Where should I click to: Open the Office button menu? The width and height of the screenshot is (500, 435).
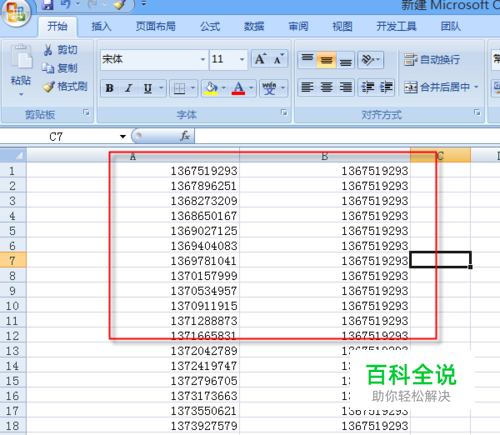tap(16, 13)
